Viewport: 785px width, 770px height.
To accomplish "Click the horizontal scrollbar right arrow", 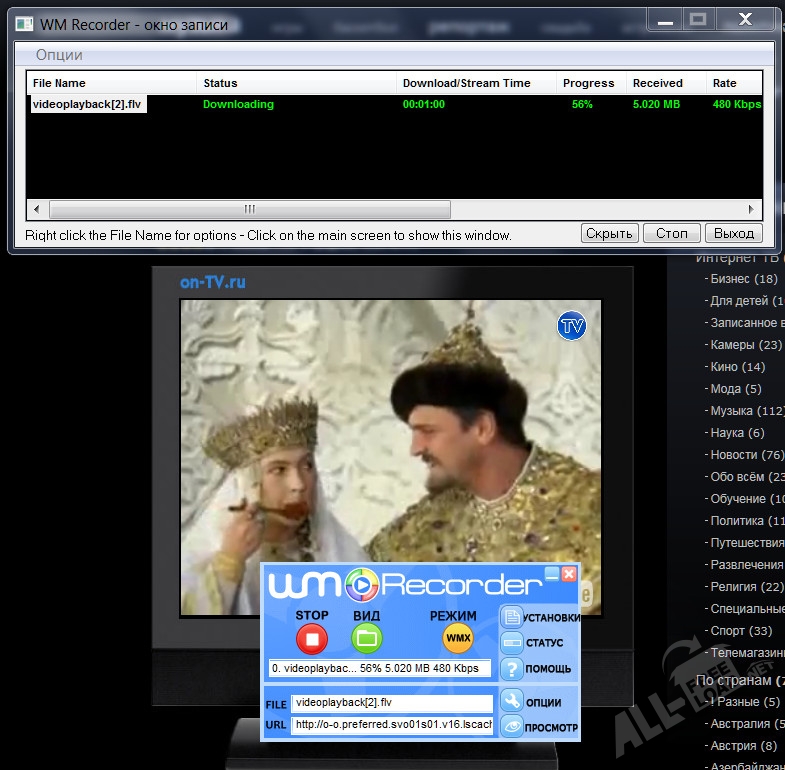I will click(x=754, y=209).
